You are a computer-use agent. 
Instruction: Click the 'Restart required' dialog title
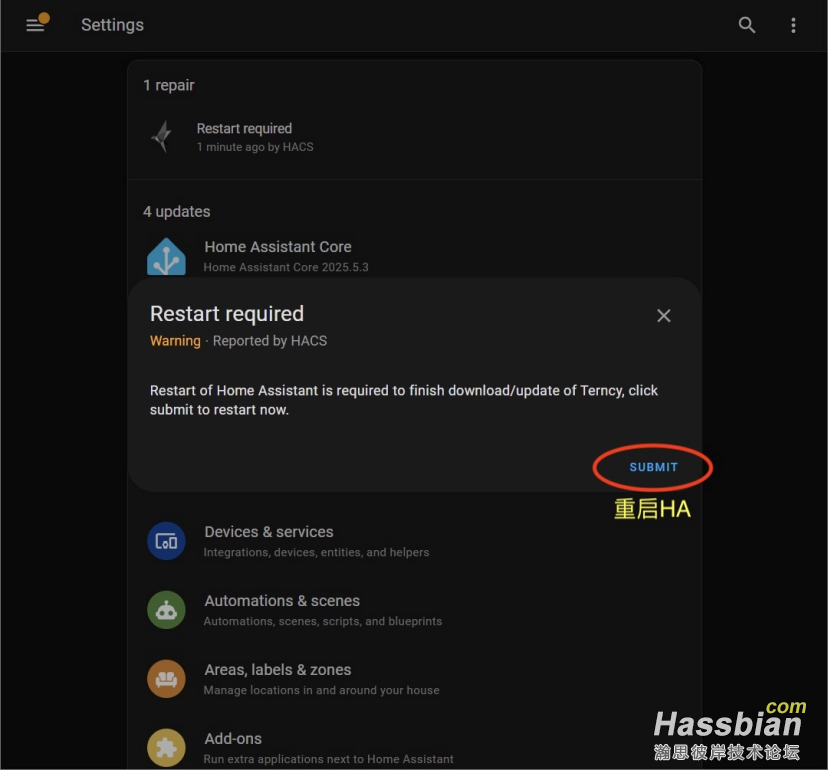point(227,314)
